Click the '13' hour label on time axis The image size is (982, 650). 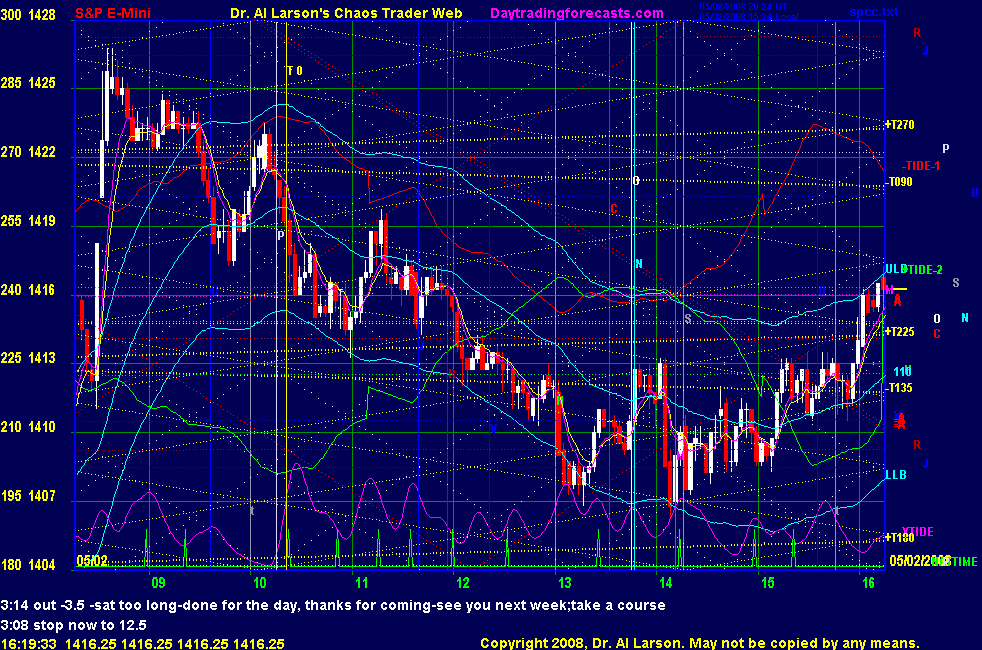pyautogui.click(x=564, y=583)
